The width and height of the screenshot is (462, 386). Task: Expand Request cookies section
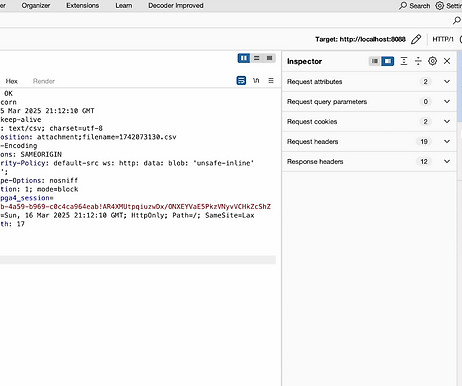pyautogui.click(x=369, y=122)
